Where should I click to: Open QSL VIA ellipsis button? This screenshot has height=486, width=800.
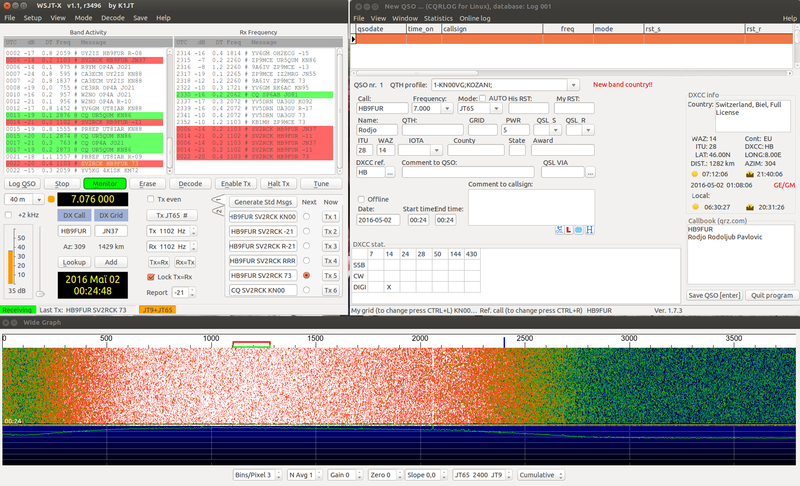tap(590, 173)
